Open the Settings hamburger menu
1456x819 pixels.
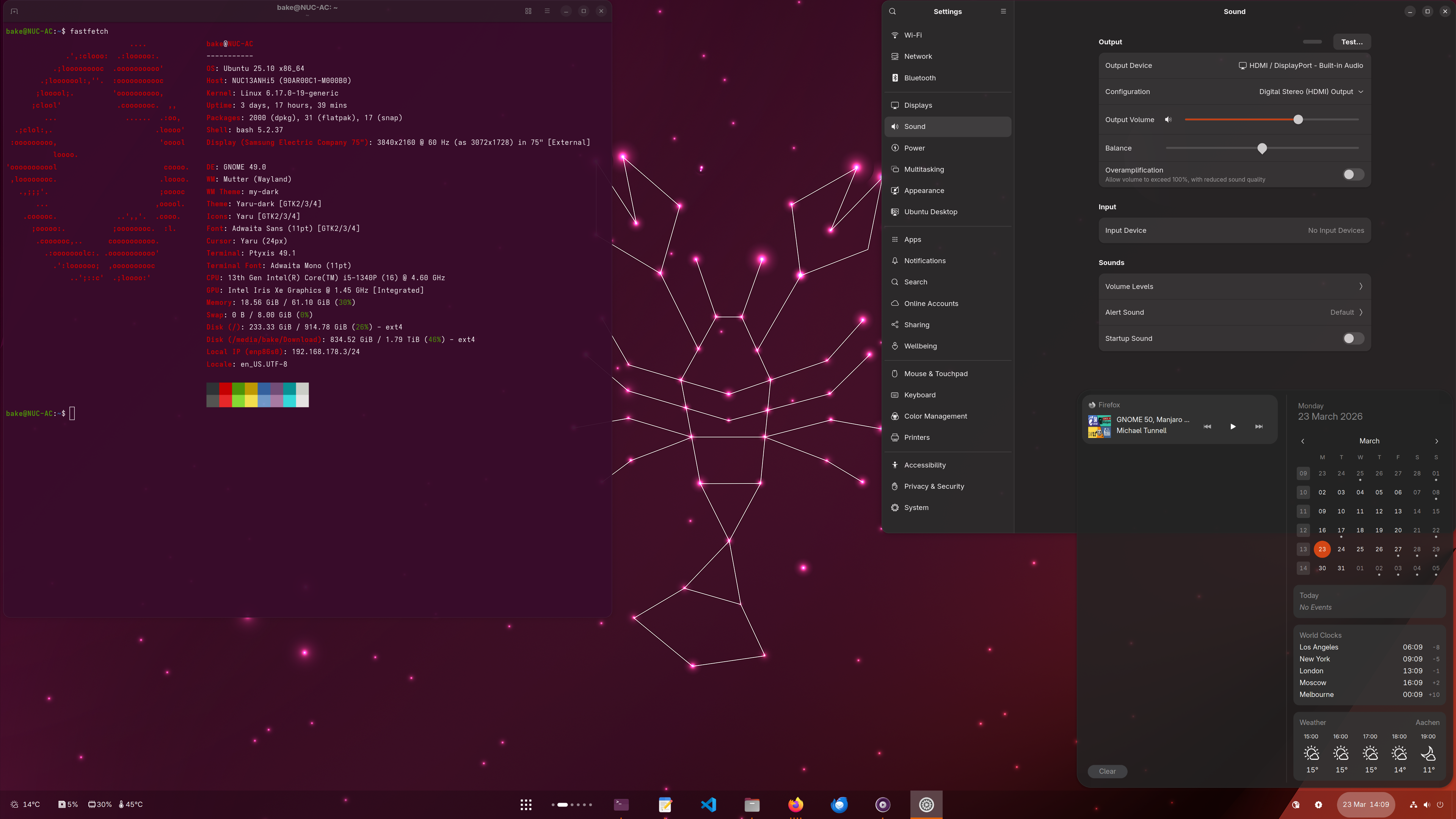pos(1003,11)
